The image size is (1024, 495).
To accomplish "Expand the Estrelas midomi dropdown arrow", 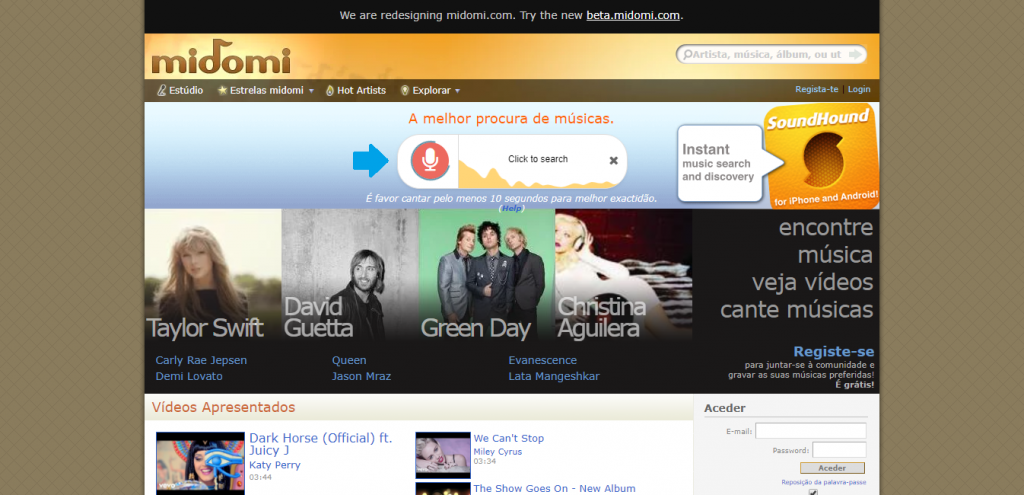I will click(311, 91).
